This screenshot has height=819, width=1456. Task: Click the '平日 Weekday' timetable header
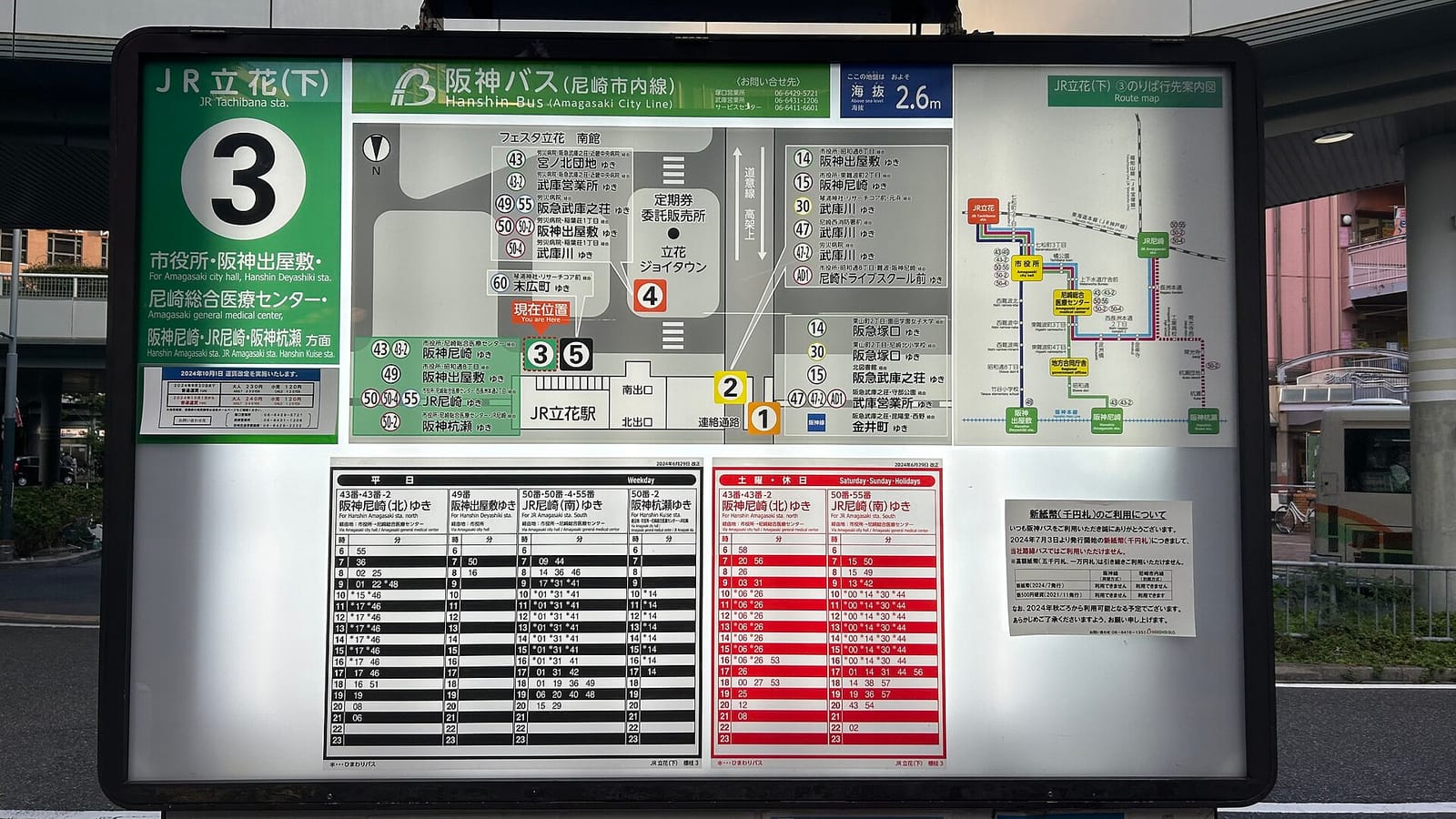[518, 480]
